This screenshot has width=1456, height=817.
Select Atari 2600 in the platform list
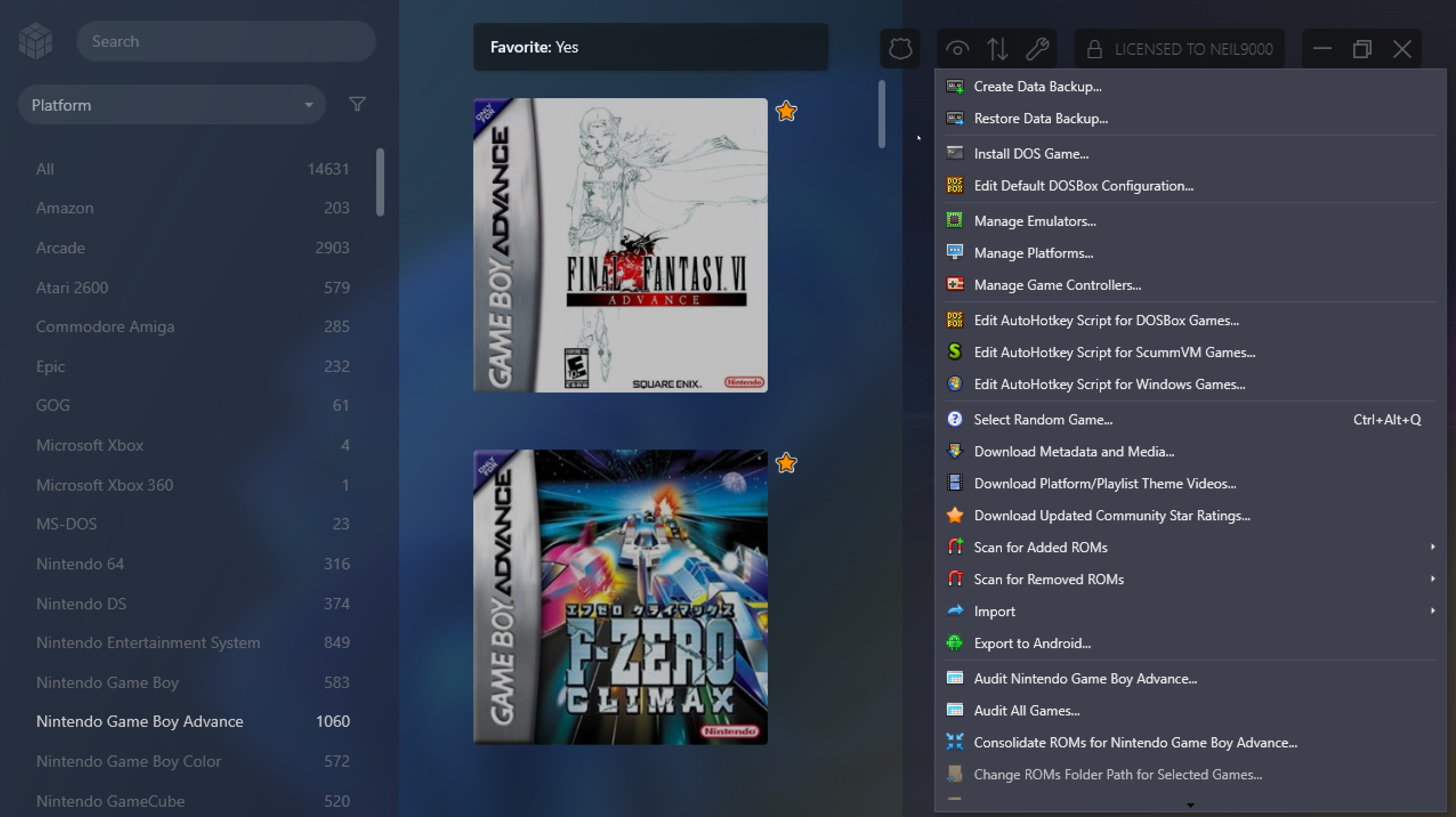193,288
